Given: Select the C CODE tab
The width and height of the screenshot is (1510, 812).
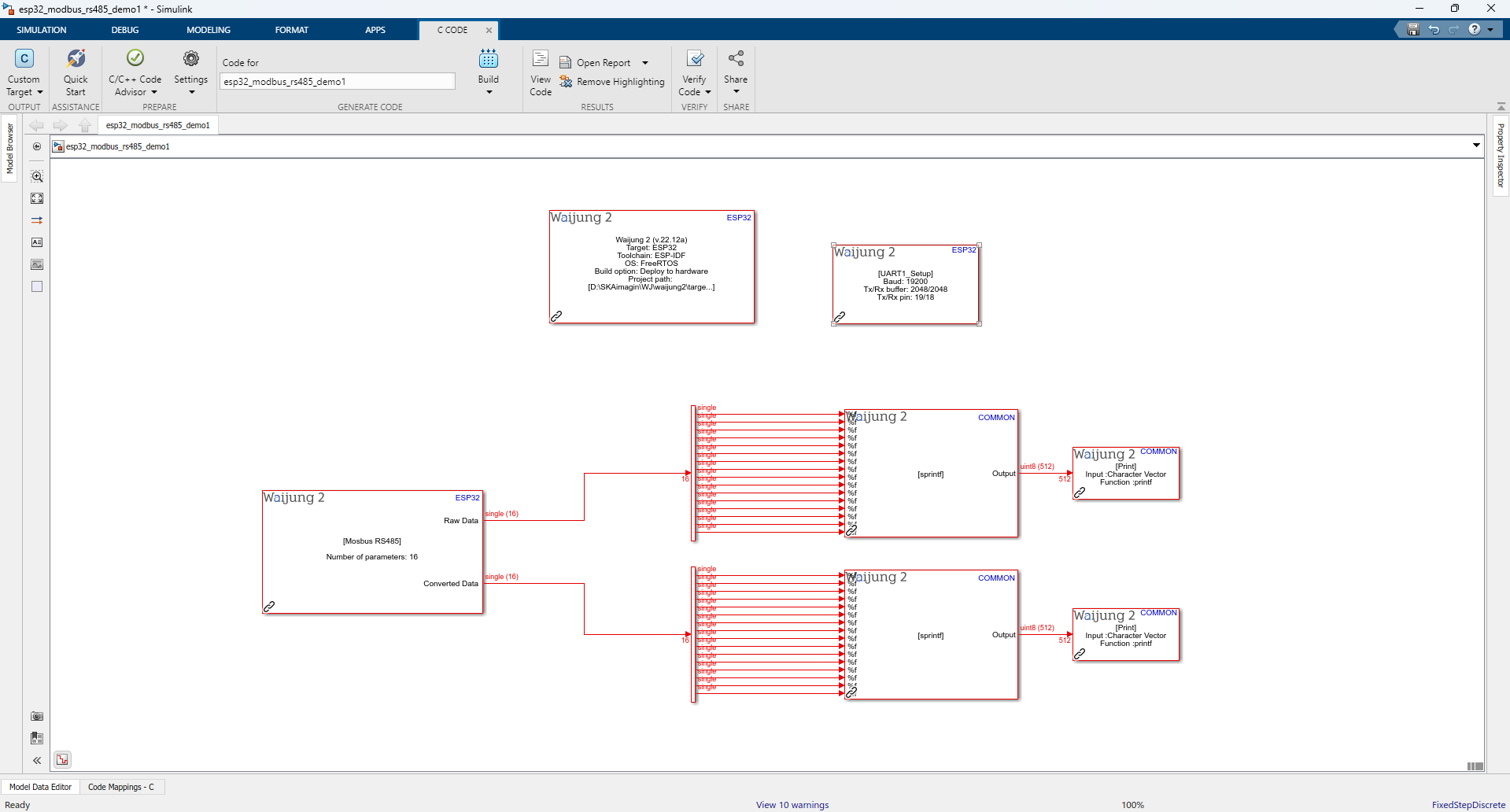Looking at the screenshot, I should (452, 30).
